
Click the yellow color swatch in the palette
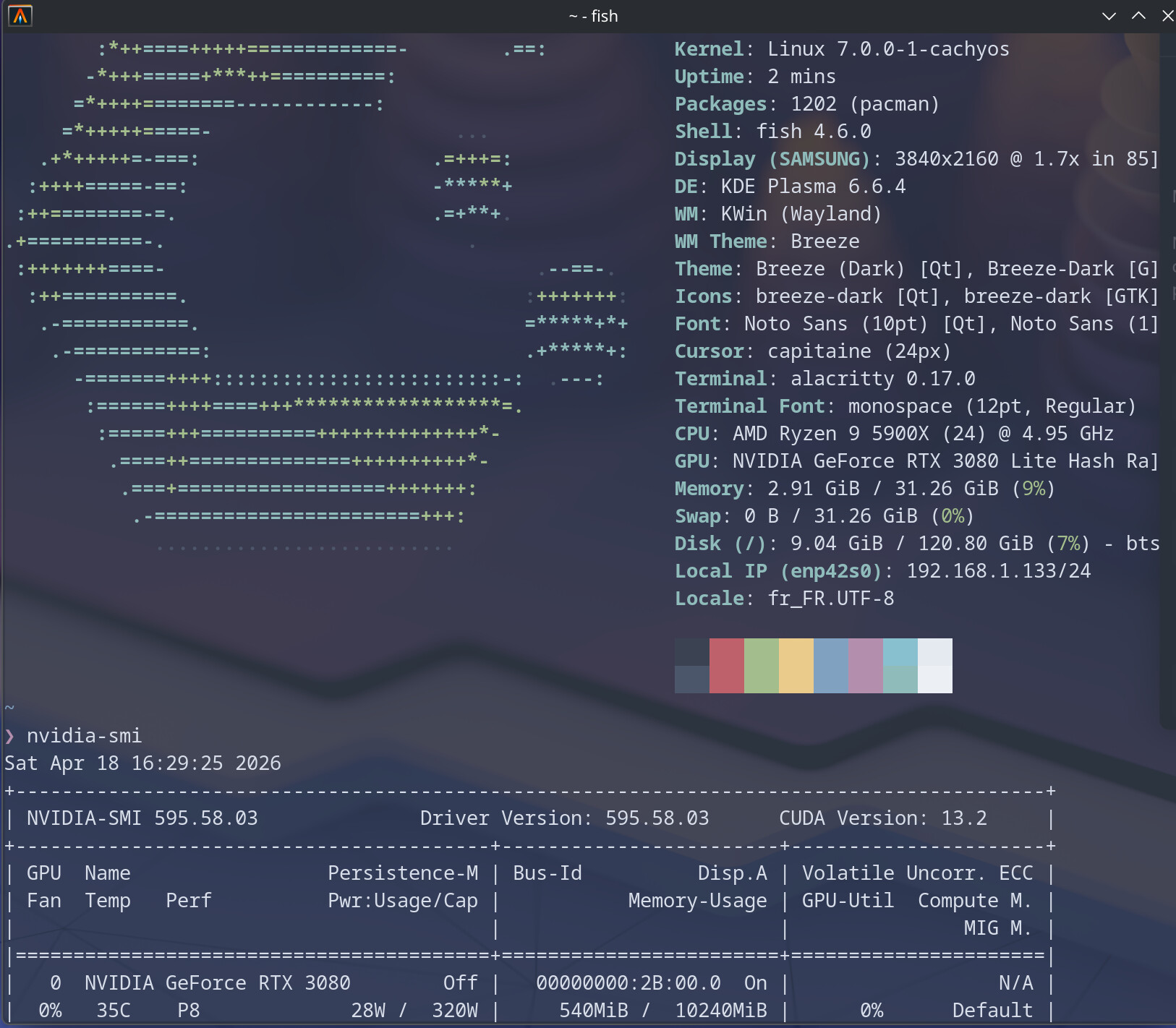796,665
